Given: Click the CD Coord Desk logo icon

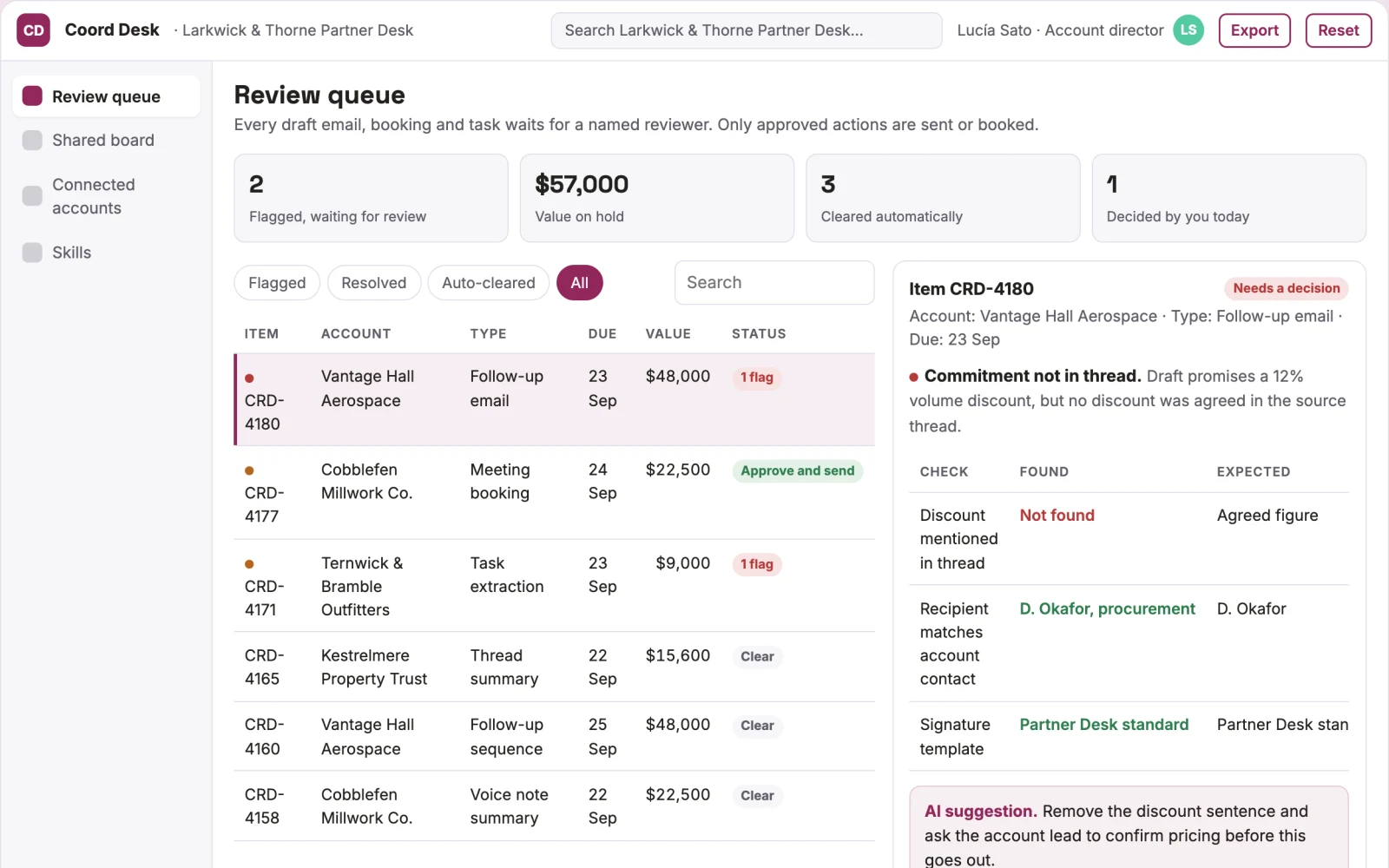Looking at the screenshot, I should 33,30.
